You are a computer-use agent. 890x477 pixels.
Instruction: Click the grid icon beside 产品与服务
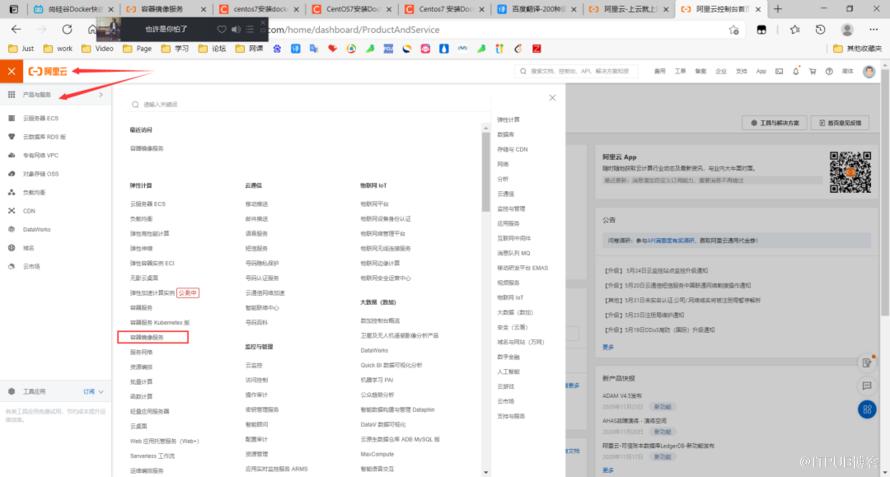click(x=11, y=95)
